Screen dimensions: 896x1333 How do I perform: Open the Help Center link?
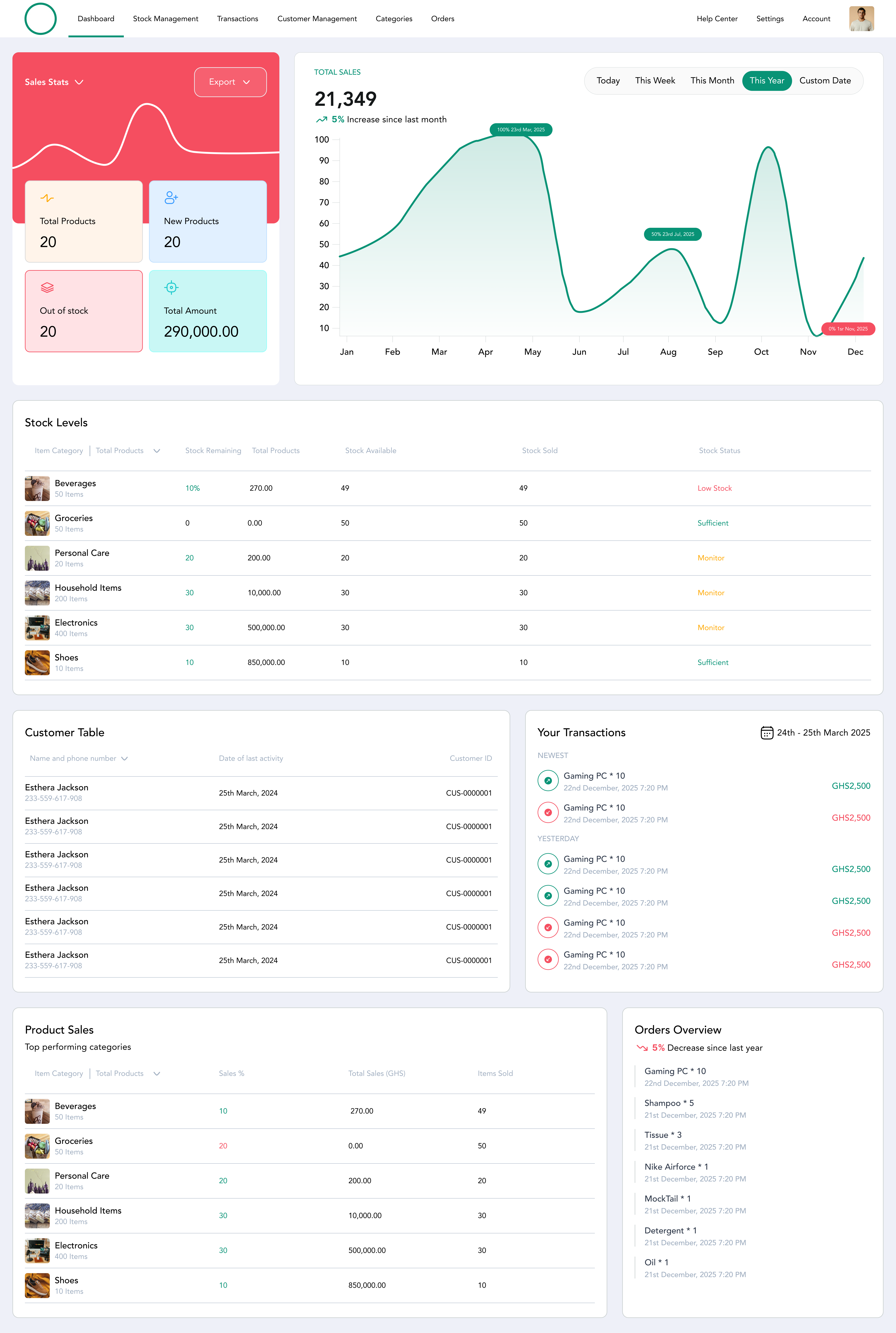[x=717, y=18]
